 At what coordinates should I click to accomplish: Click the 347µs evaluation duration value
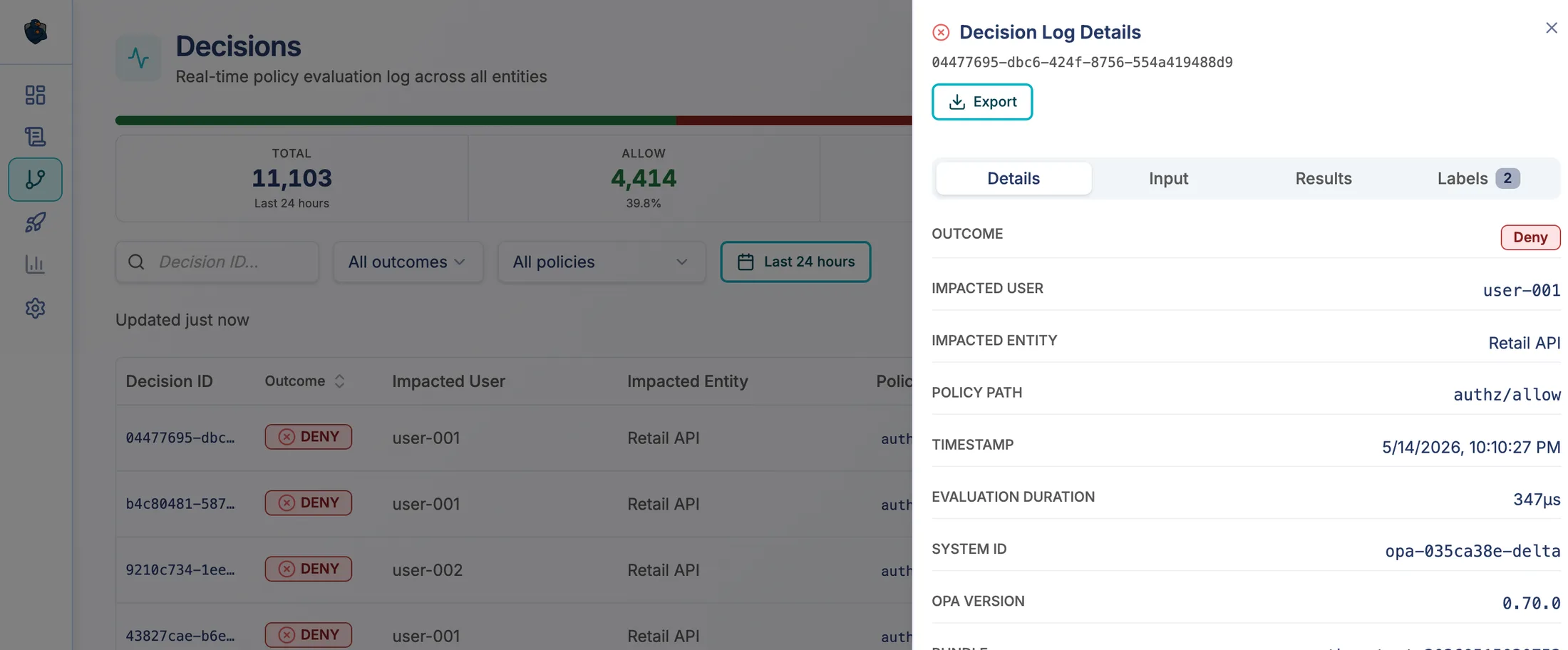coord(1537,499)
